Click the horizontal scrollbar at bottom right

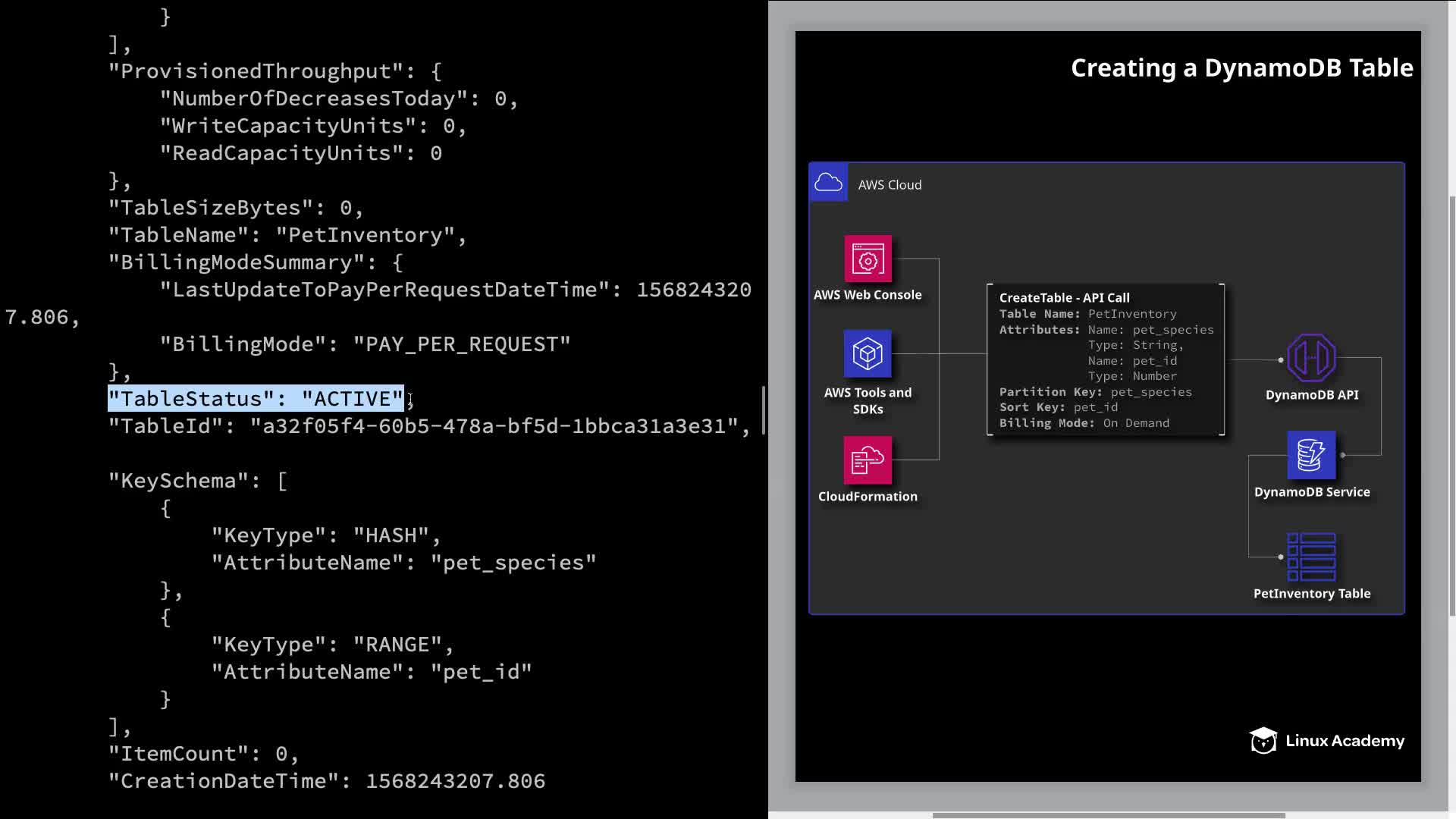(x=1107, y=815)
